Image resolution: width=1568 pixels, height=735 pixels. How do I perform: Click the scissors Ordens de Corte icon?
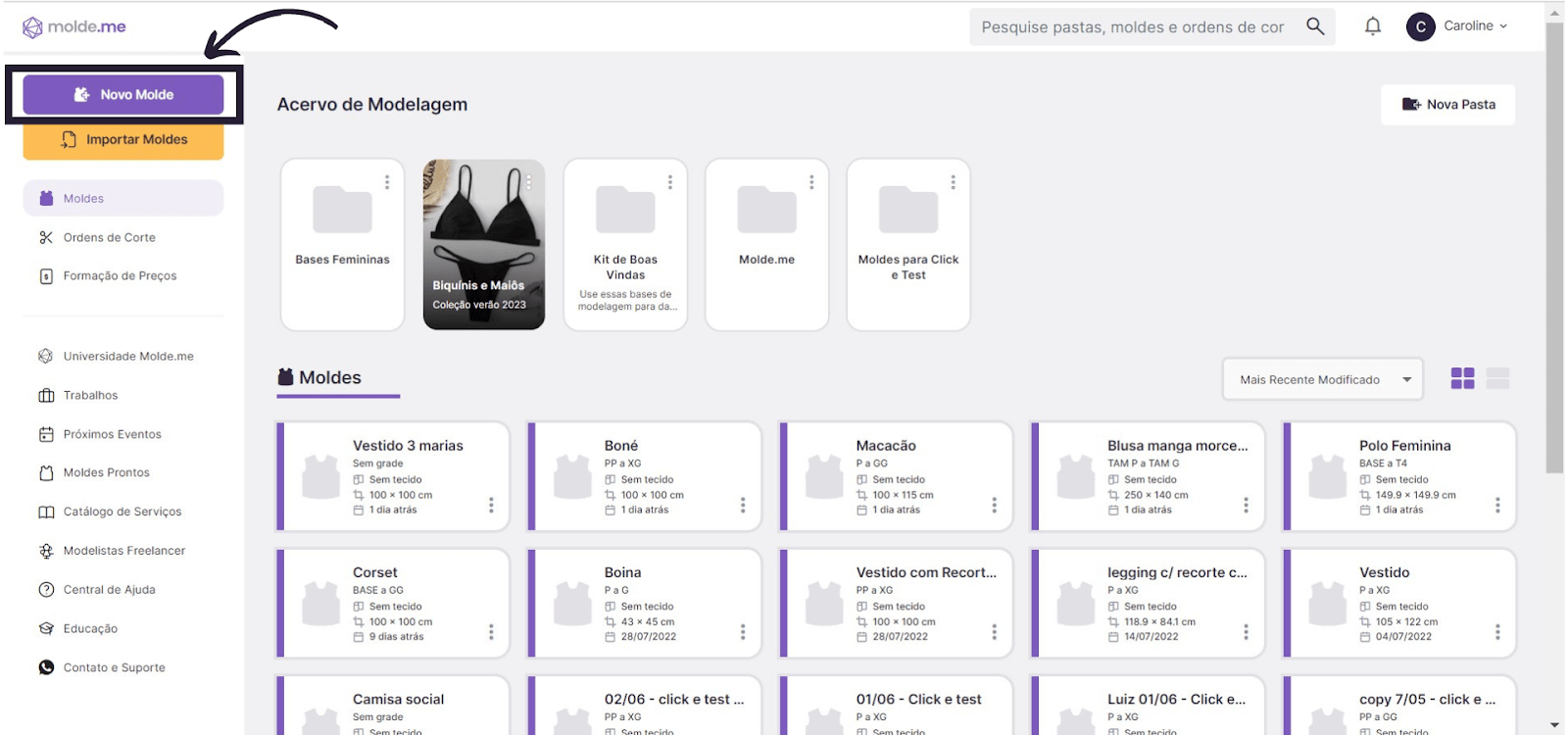click(46, 237)
